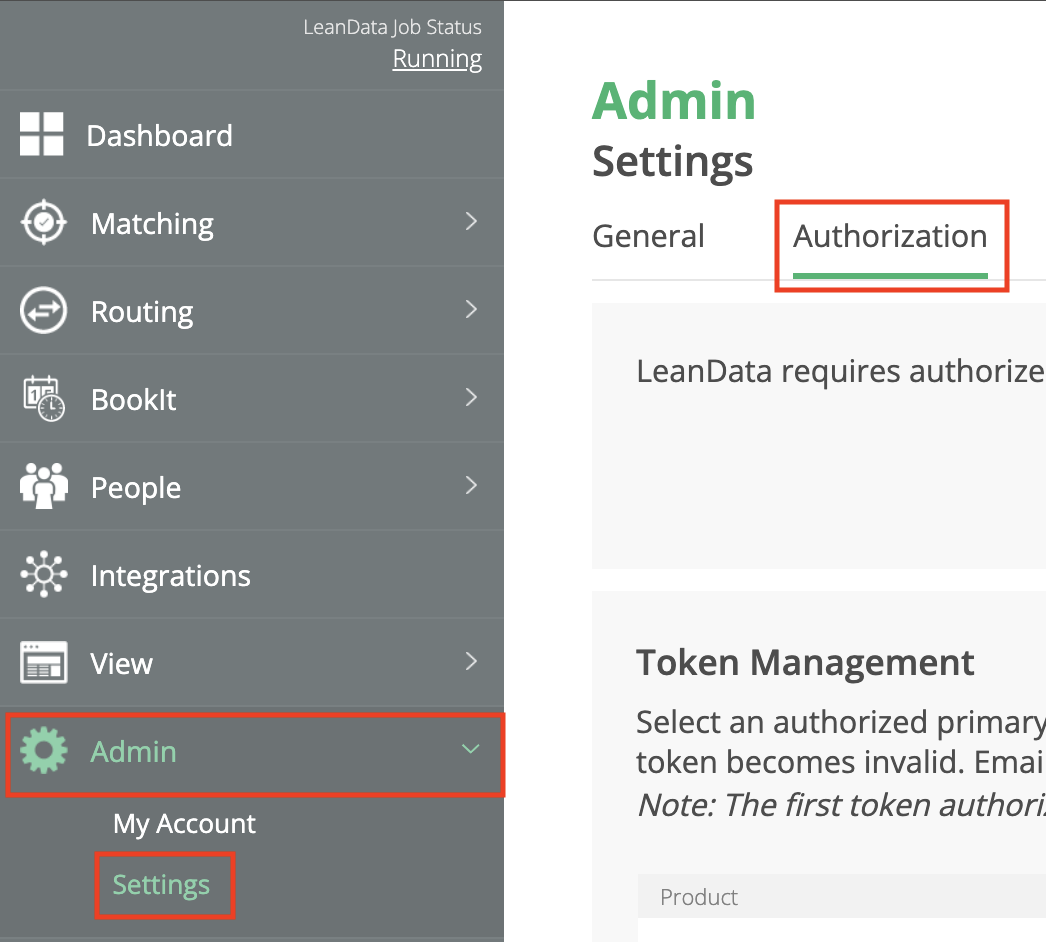1046x942 pixels.
Task: Expand the People menu chevron
Action: [x=471, y=486]
